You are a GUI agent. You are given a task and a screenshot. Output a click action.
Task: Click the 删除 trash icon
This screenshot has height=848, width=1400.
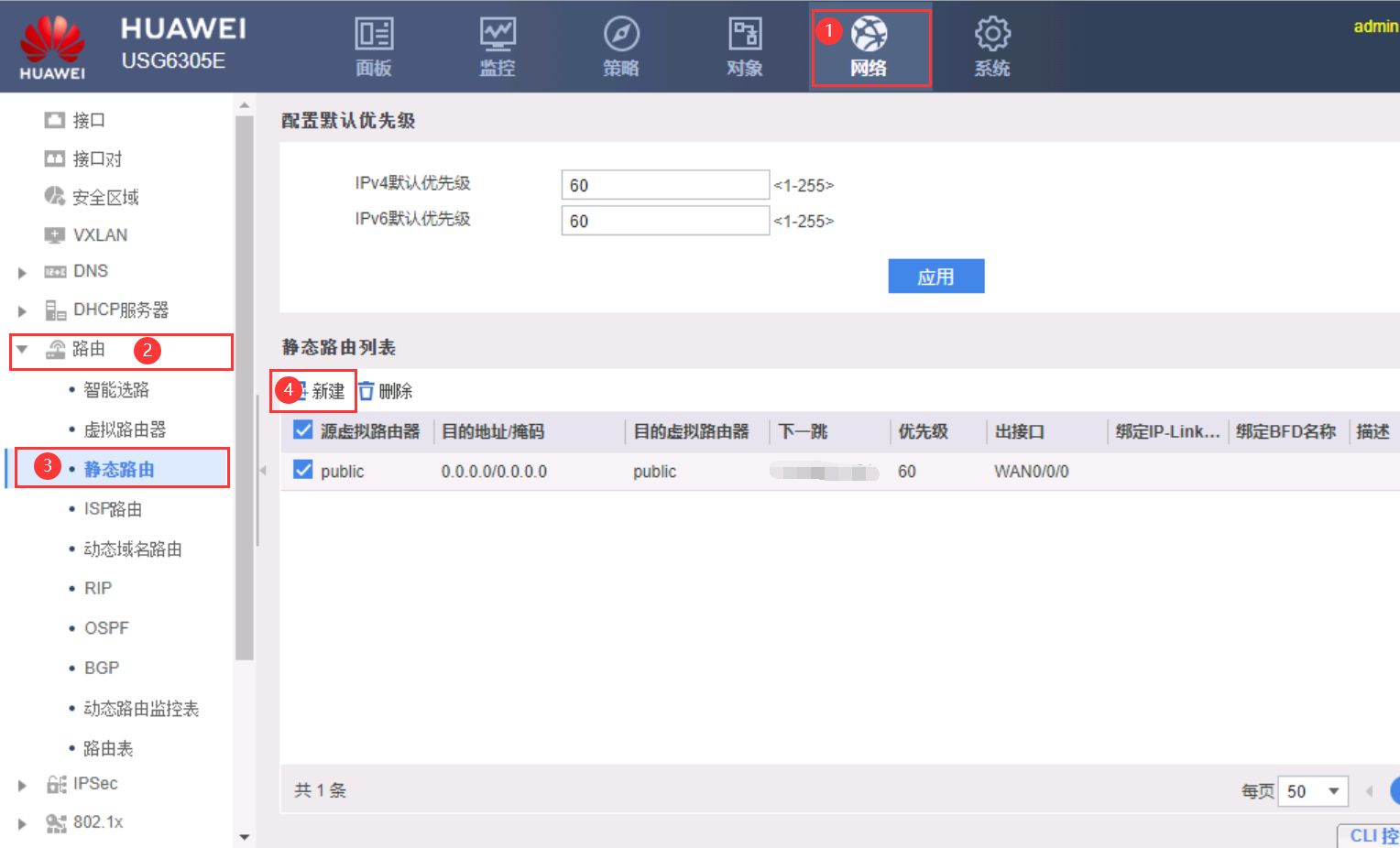(x=366, y=391)
